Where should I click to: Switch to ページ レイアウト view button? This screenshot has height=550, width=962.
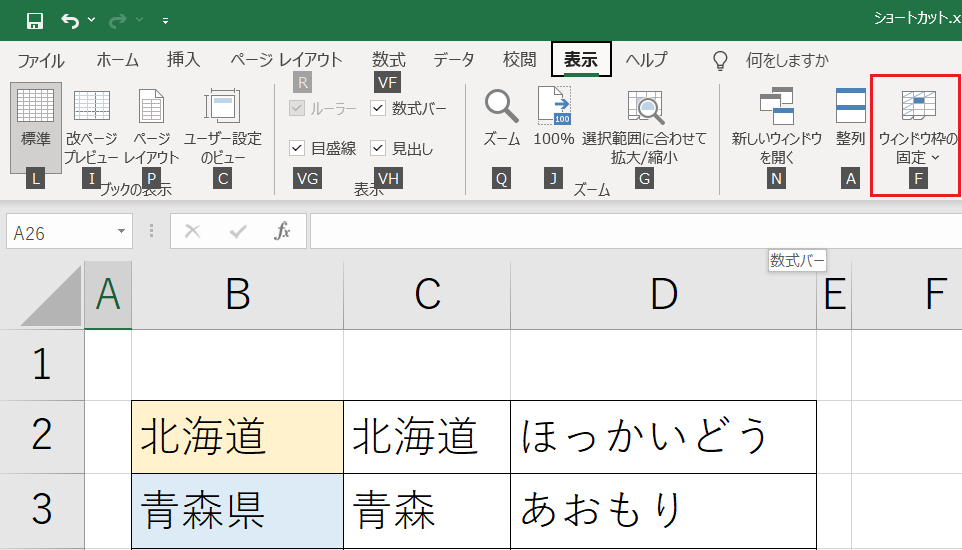coord(152,128)
